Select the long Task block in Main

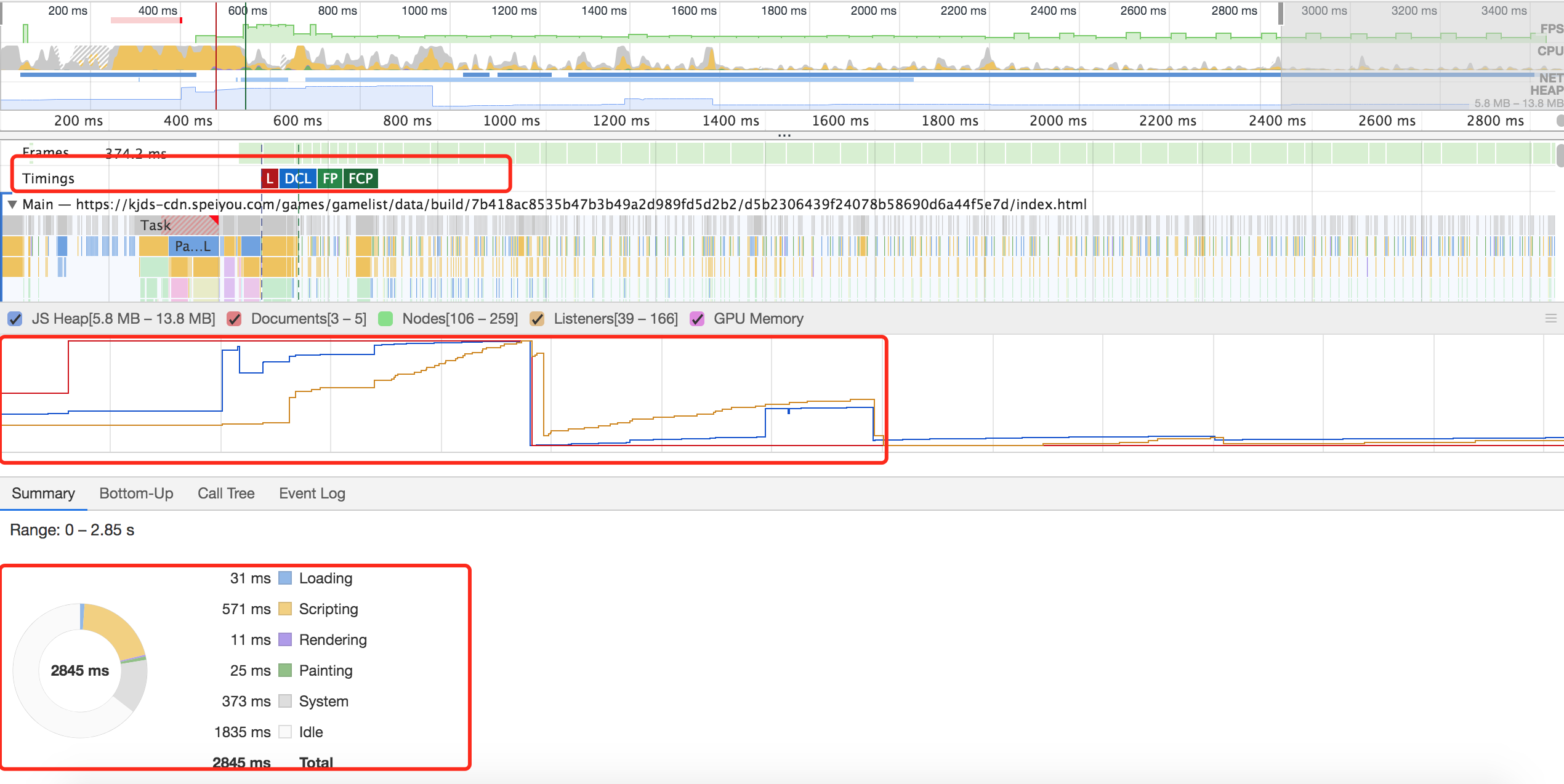coord(177,225)
